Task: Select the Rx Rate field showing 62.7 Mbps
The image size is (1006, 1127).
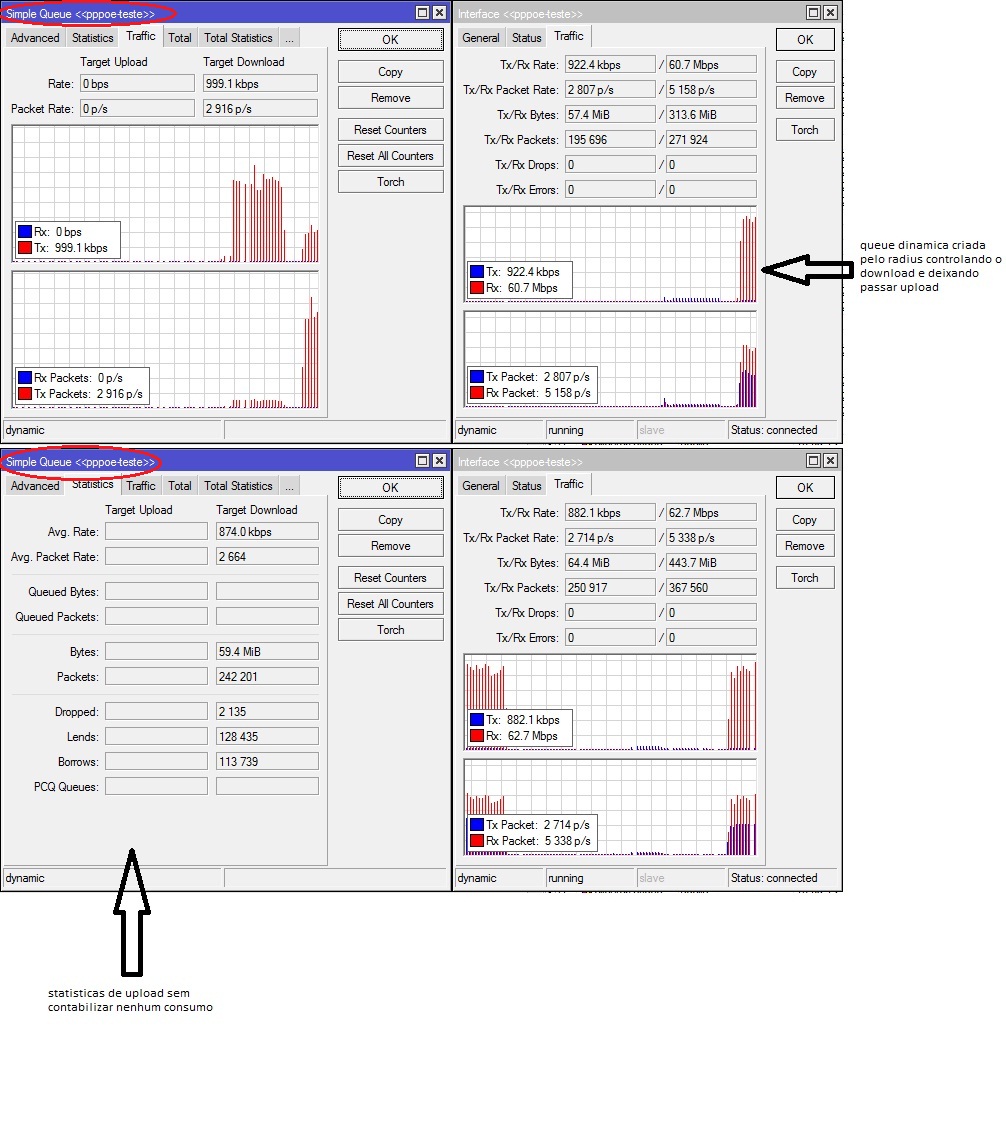Action: point(711,512)
